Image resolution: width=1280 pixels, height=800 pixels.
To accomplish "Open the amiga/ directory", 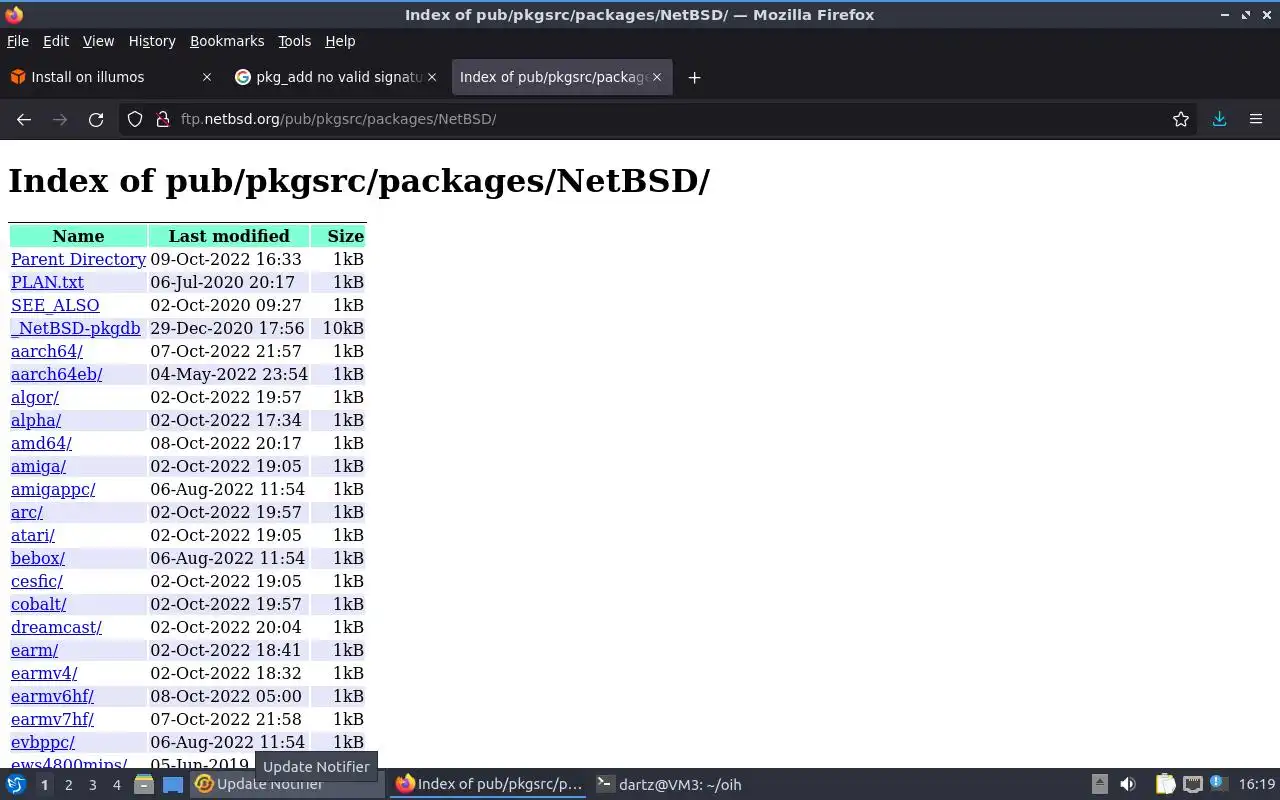I will pos(38,466).
